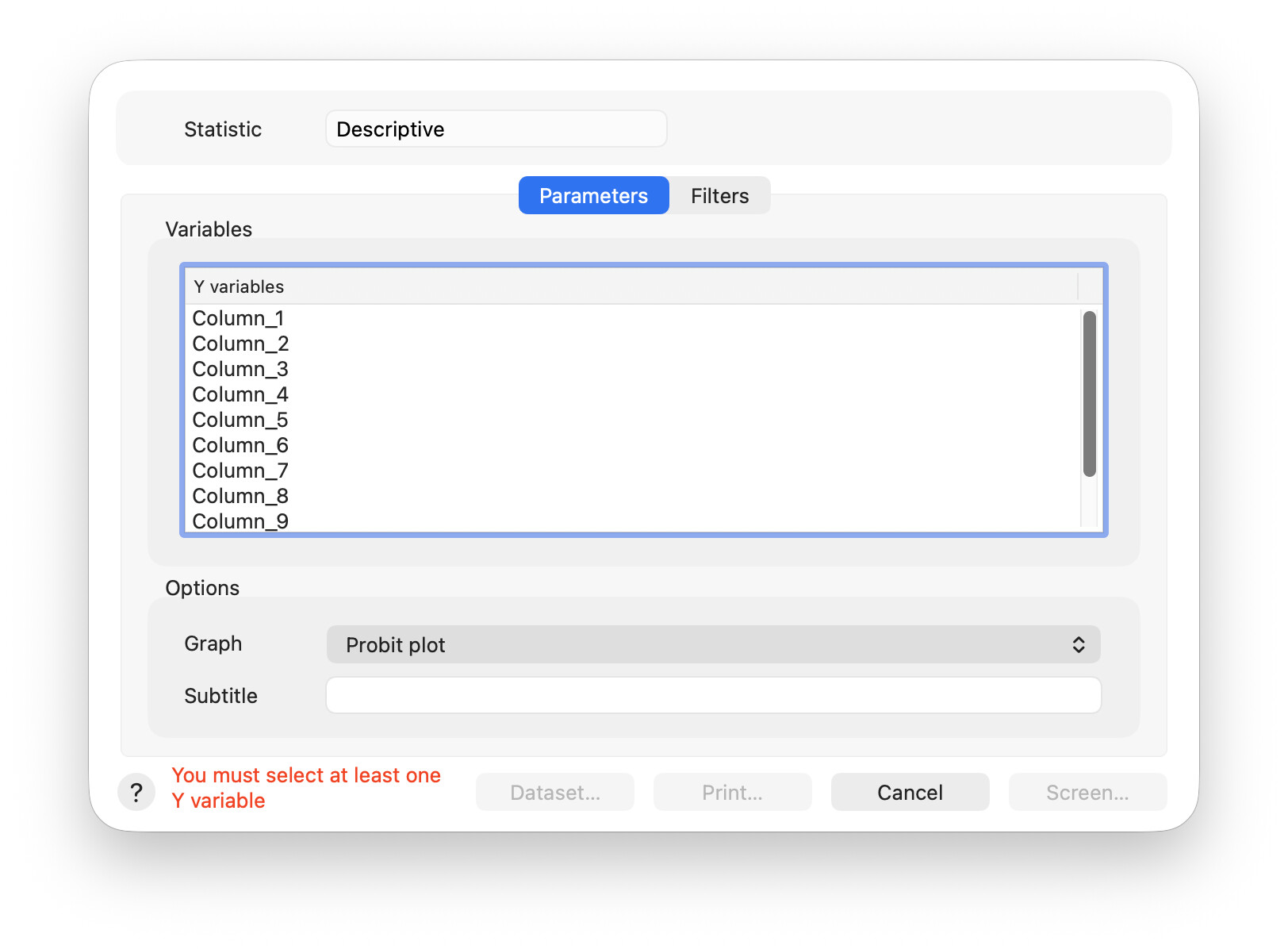Select Column_7 in Y variables list
The height and width of the screenshot is (949, 1288).
point(633,471)
